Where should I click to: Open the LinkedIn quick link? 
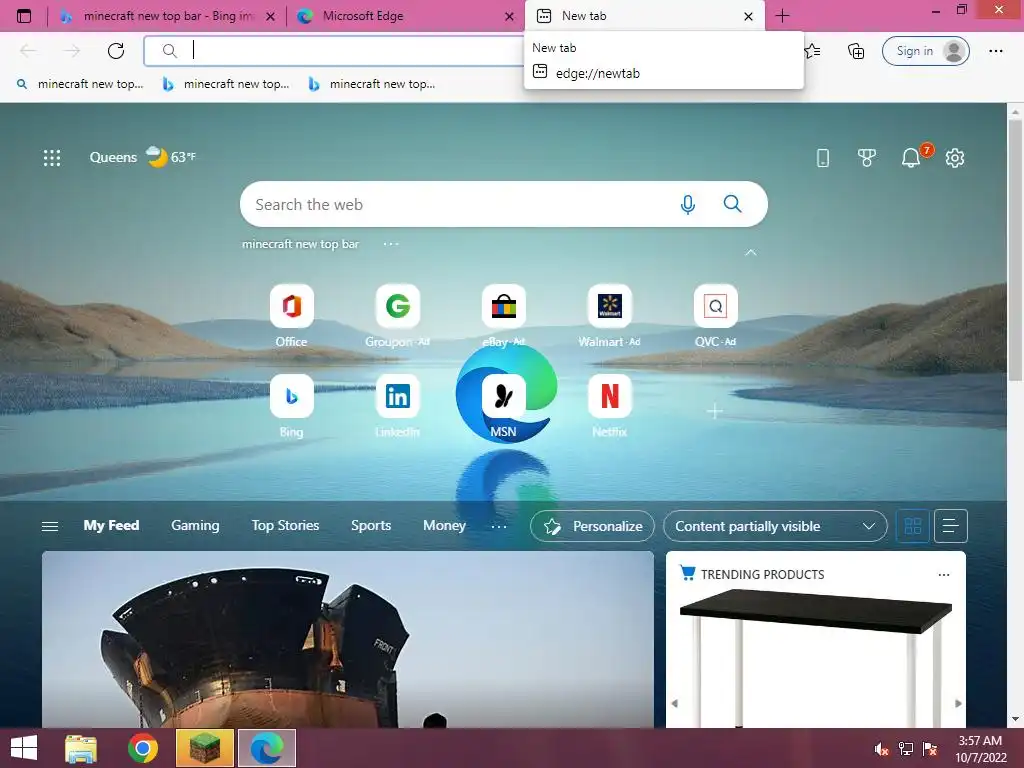[398, 407]
